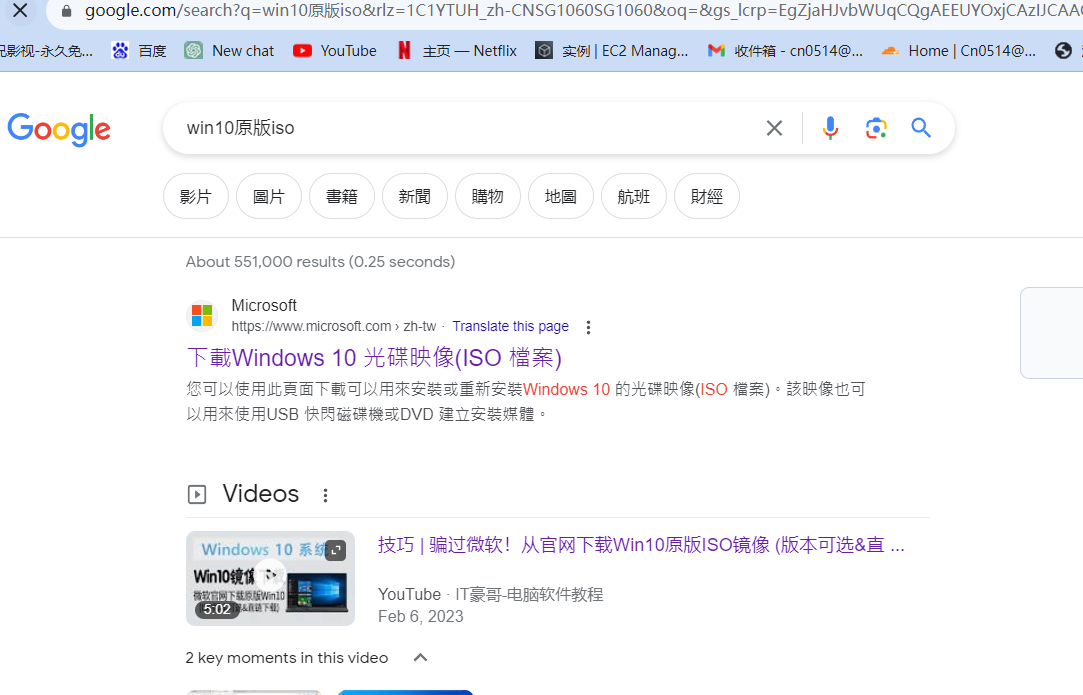Filter results by 地圖
Image resolution: width=1083 pixels, height=695 pixels.
[x=560, y=196]
